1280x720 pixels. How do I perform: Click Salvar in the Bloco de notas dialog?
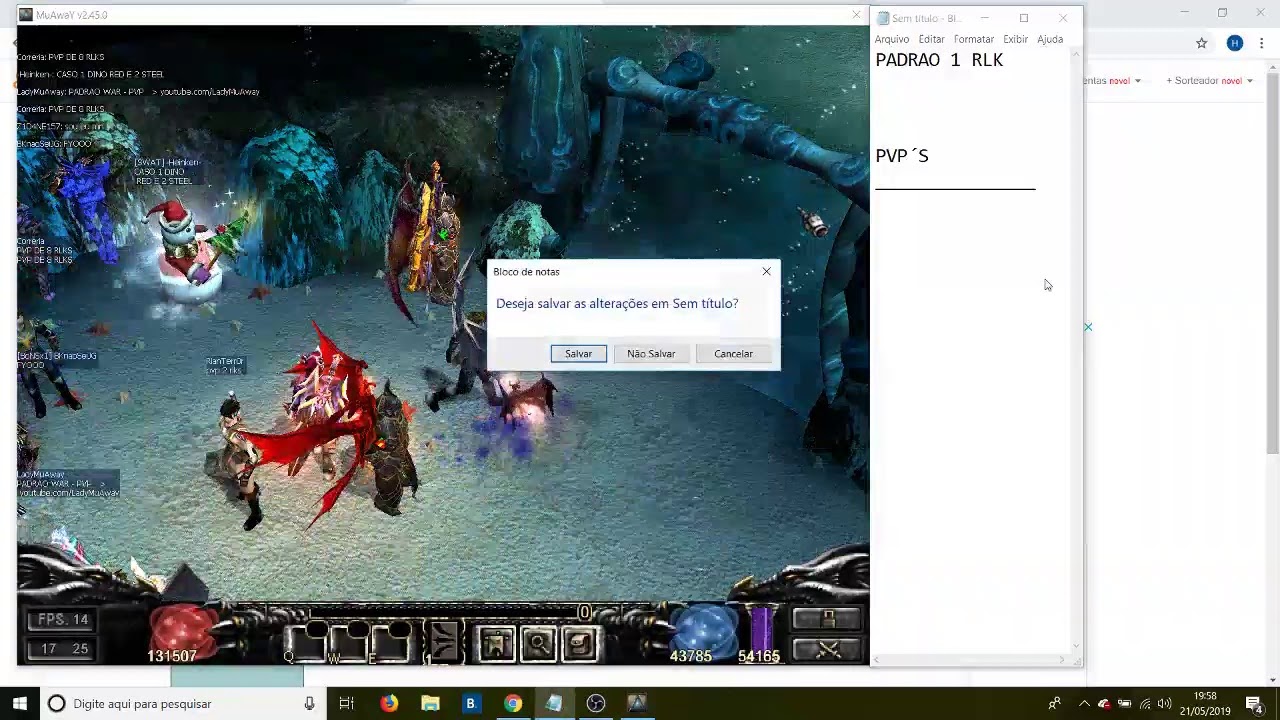pyautogui.click(x=578, y=354)
